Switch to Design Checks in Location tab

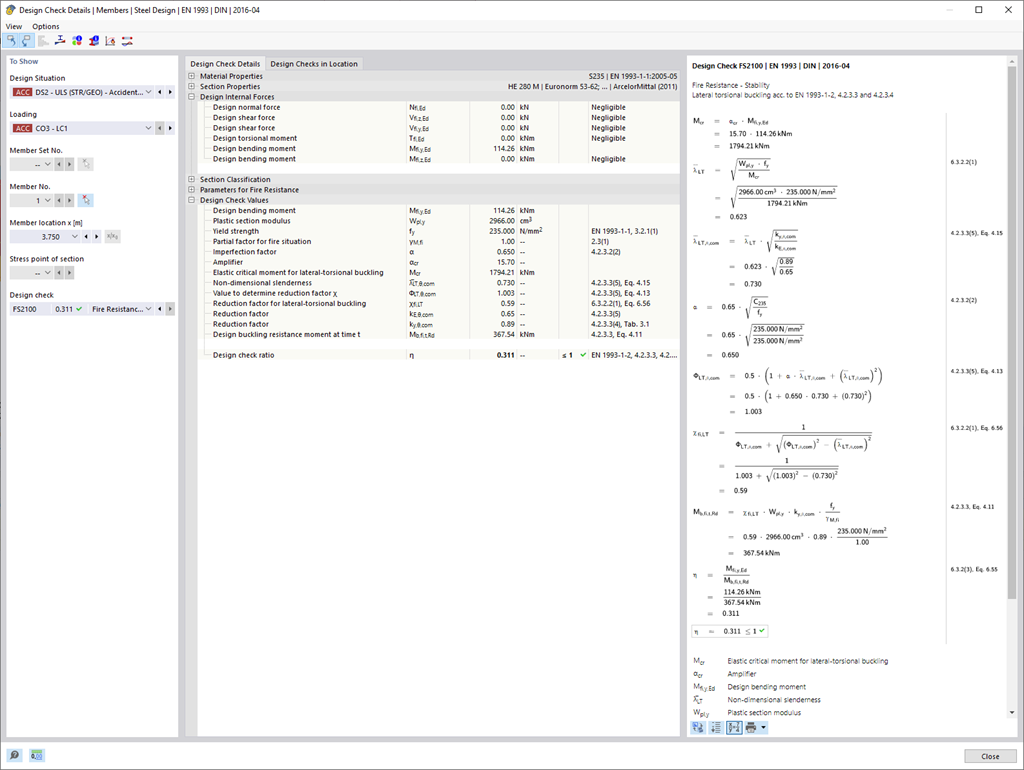(x=314, y=64)
